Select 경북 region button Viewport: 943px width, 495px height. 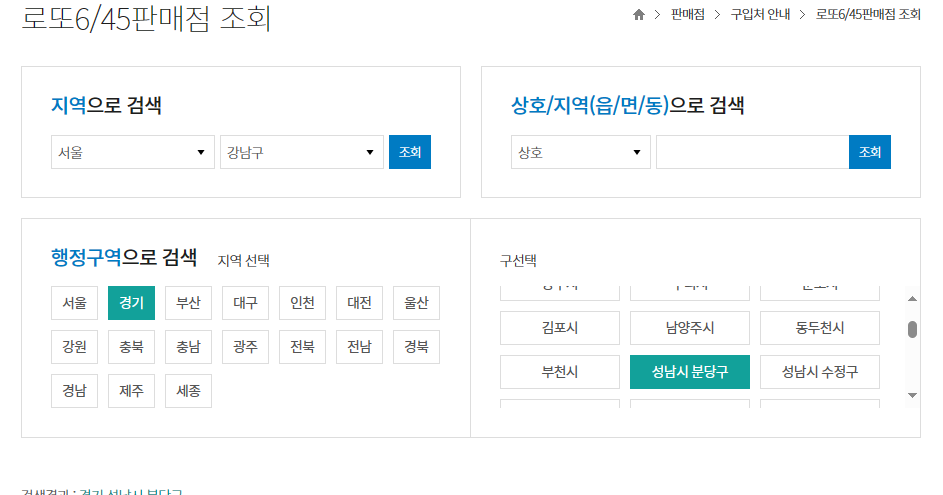coord(416,347)
